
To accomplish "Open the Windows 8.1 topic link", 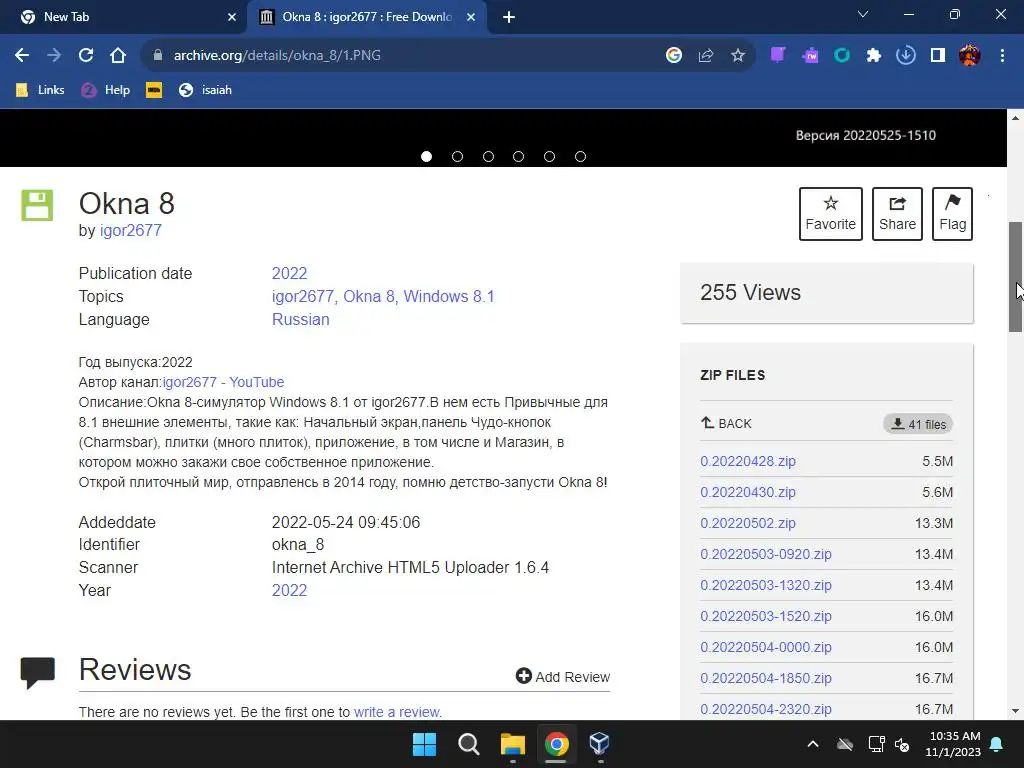I will click(x=449, y=296).
